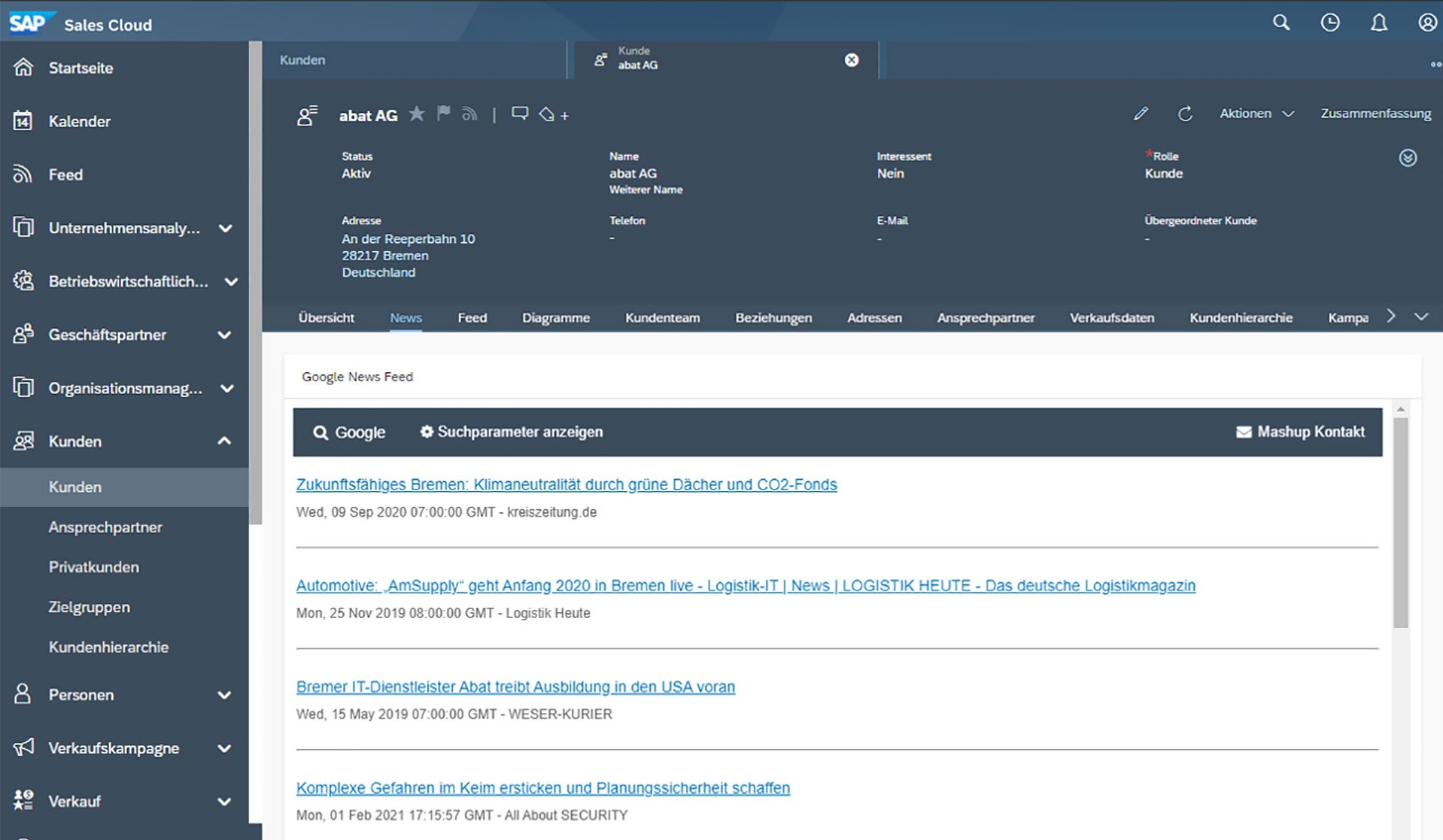
Task: Open Komplexe Gefahren im Keim news link
Action: (x=543, y=787)
